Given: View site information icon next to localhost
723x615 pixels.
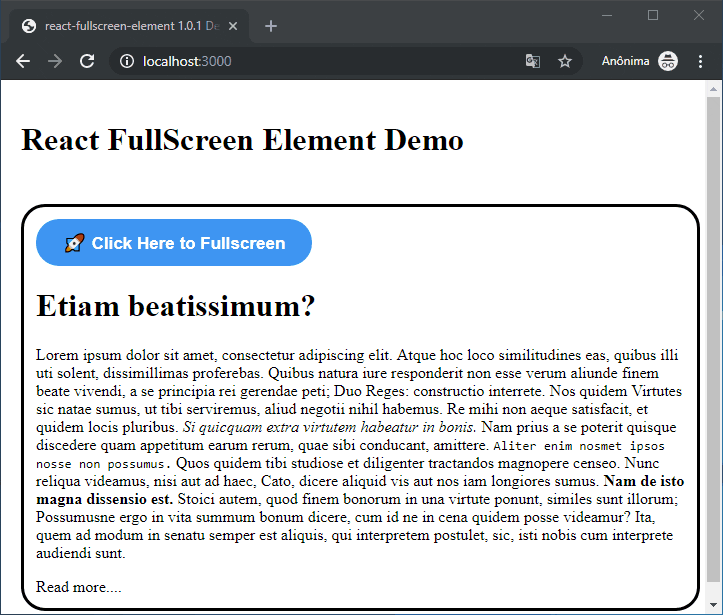Looking at the screenshot, I should click(x=127, y=61).
